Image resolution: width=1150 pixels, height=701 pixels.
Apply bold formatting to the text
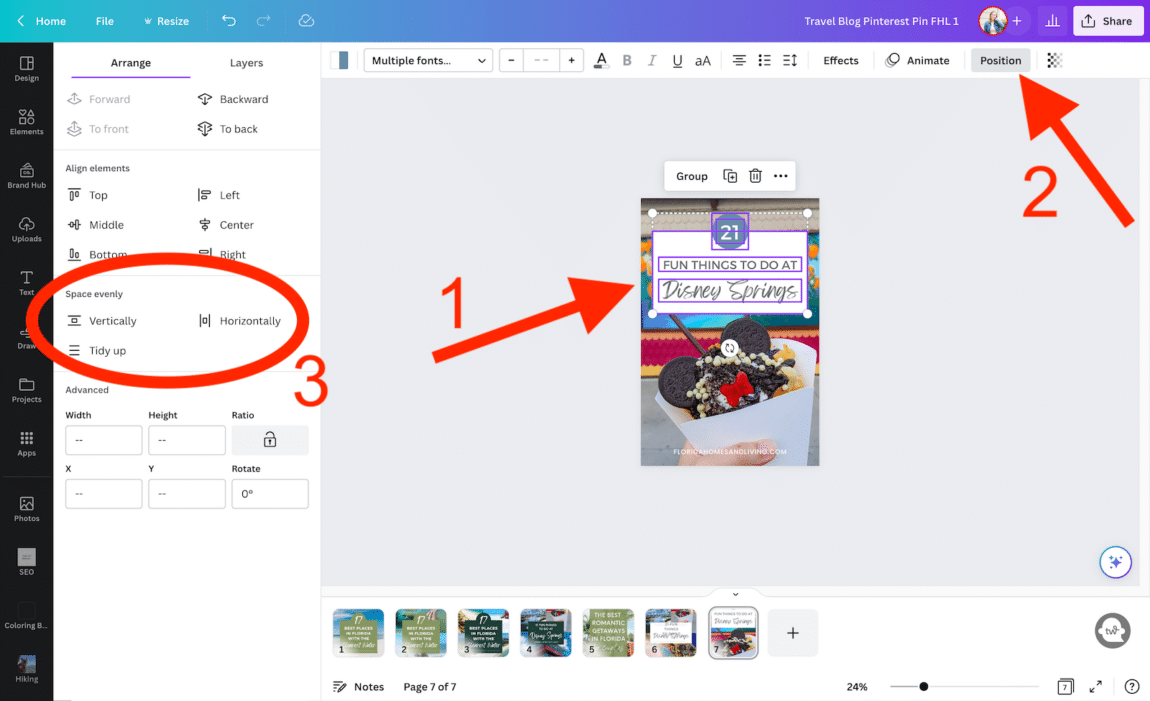[x=627, y=60]
